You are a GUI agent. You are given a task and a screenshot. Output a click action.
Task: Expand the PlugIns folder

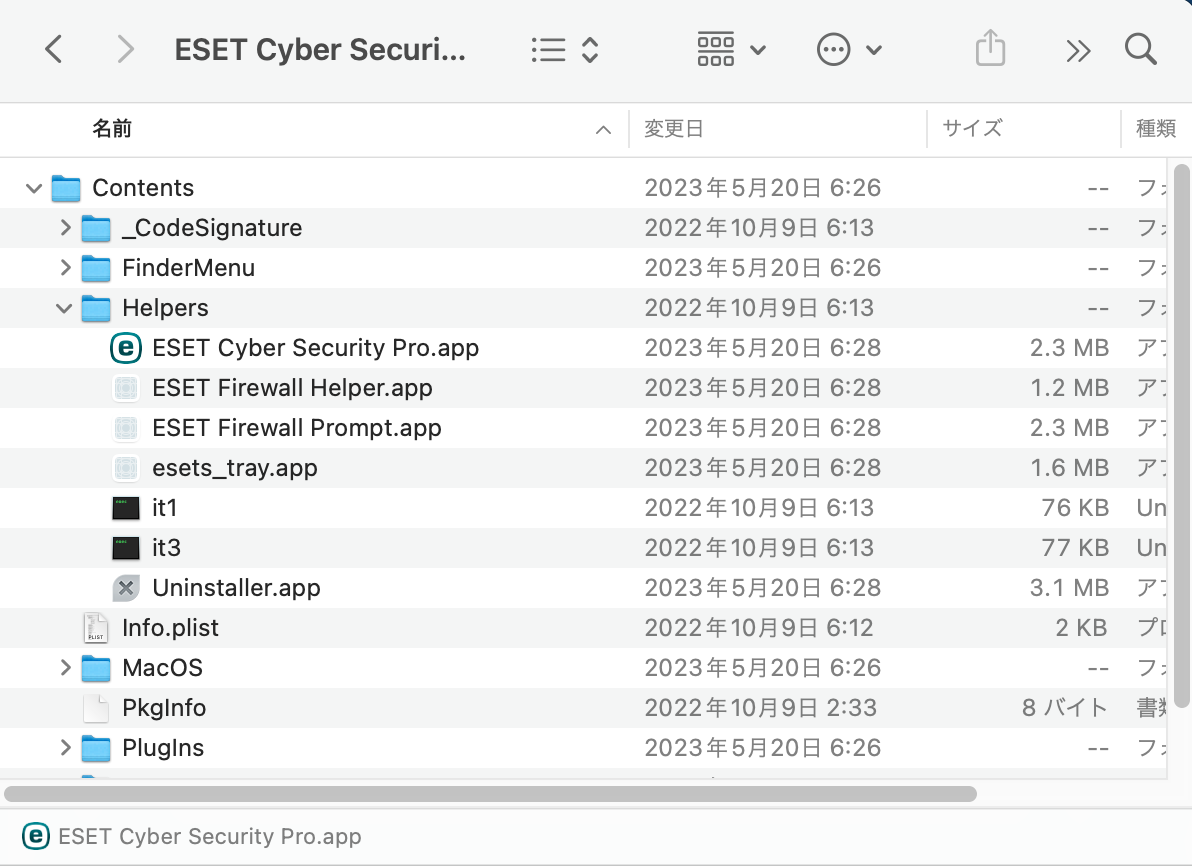(65, 747)
